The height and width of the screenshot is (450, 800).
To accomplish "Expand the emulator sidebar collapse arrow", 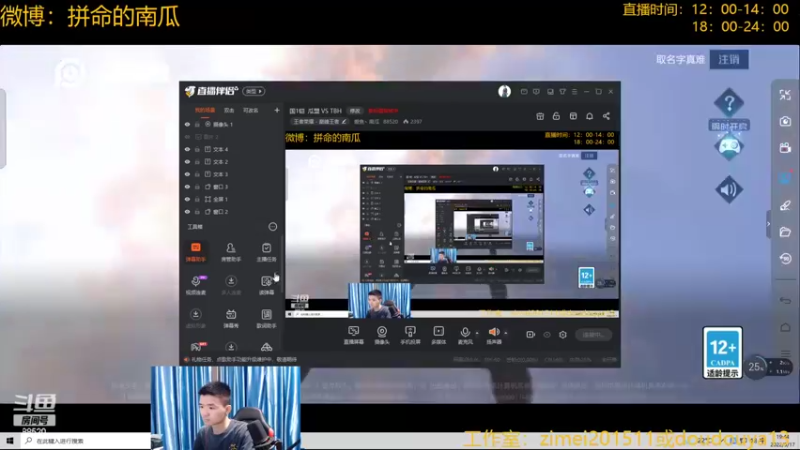I will pos(768,223).
